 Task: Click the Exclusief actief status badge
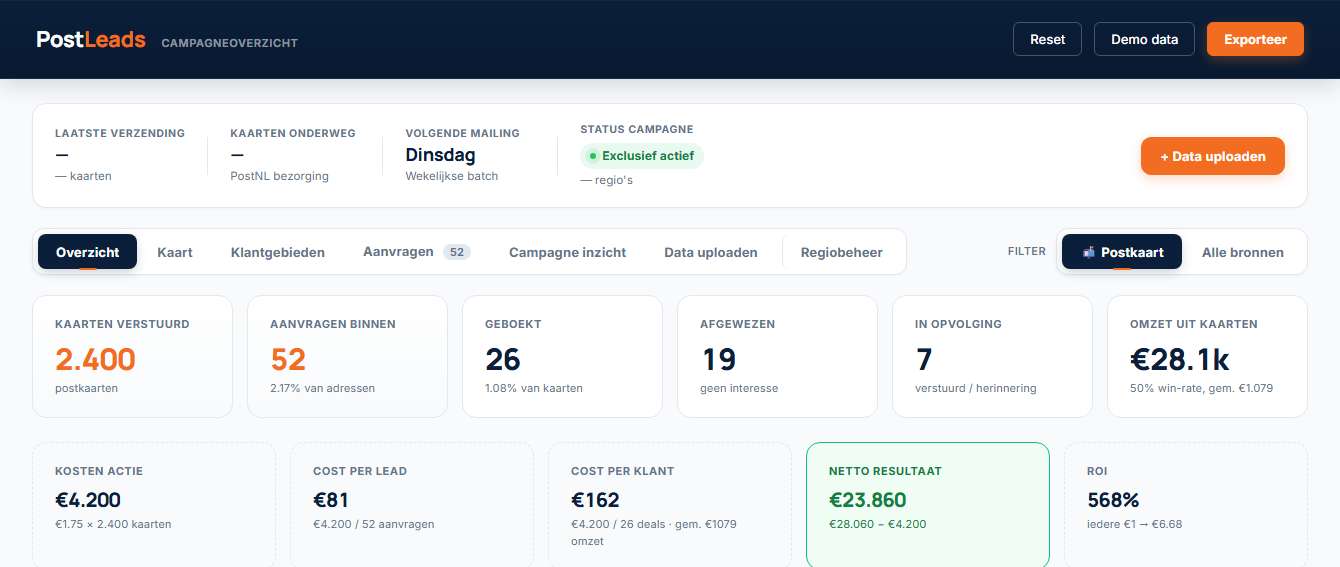pyautogui.click(x=642, y=156)
